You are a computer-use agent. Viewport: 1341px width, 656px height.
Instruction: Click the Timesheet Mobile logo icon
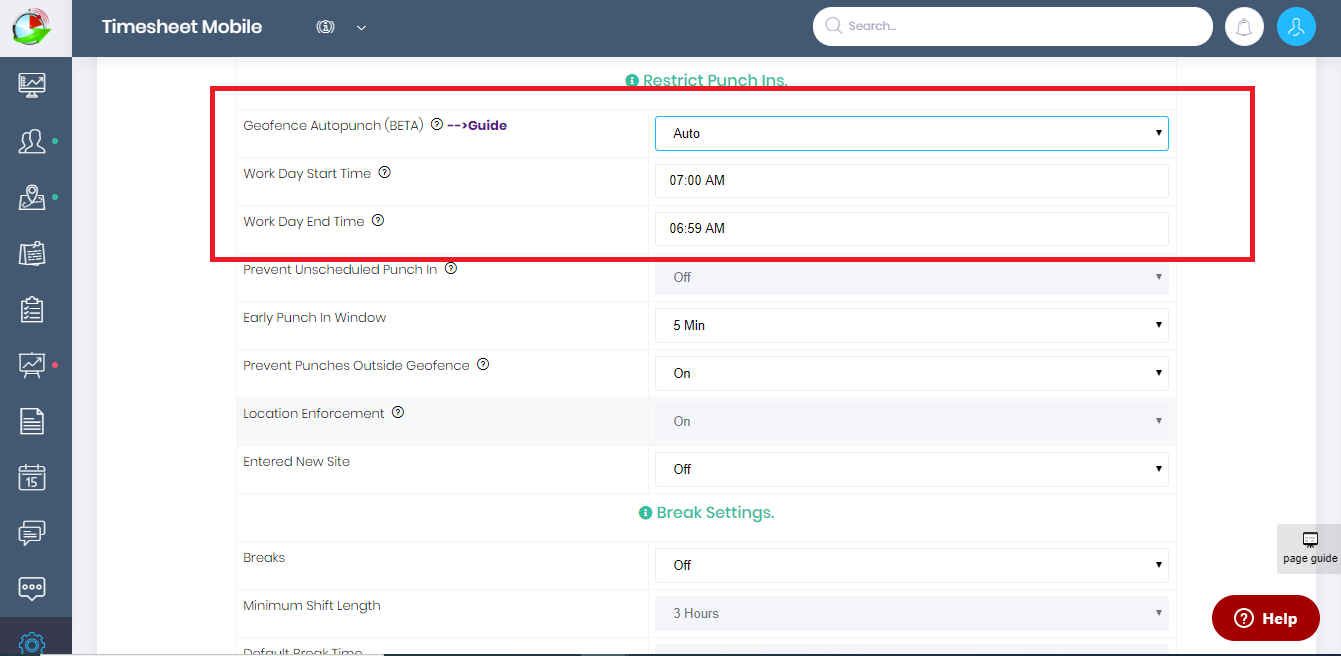32,27
